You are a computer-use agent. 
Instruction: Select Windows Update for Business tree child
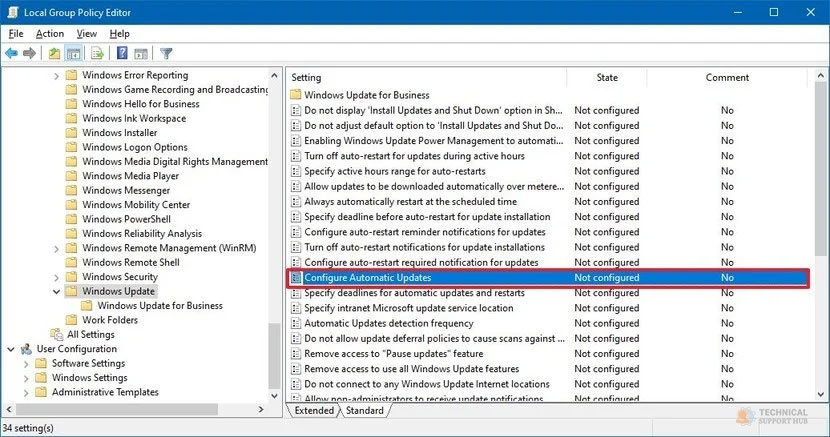(x=160, y=305)
